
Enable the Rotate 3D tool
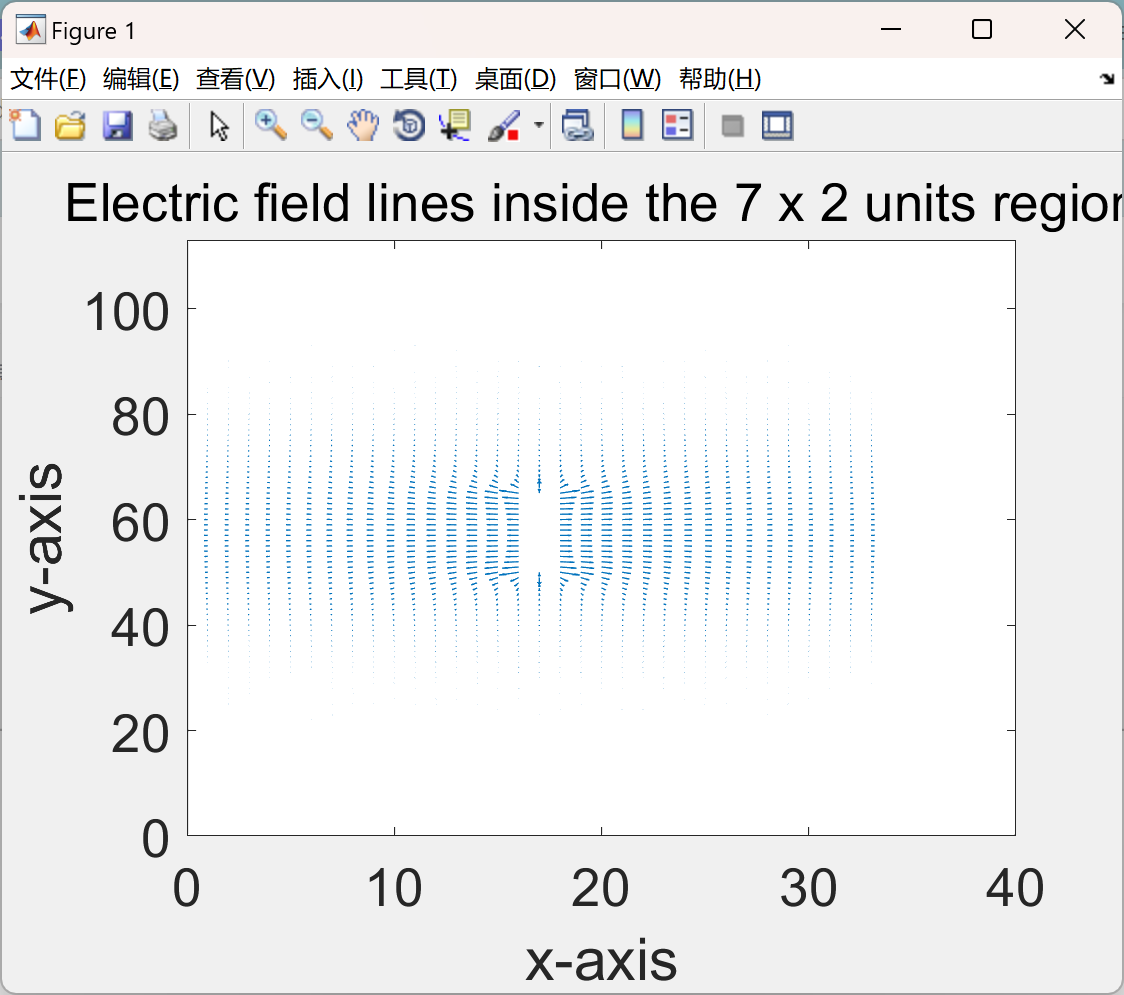(409, 125)
